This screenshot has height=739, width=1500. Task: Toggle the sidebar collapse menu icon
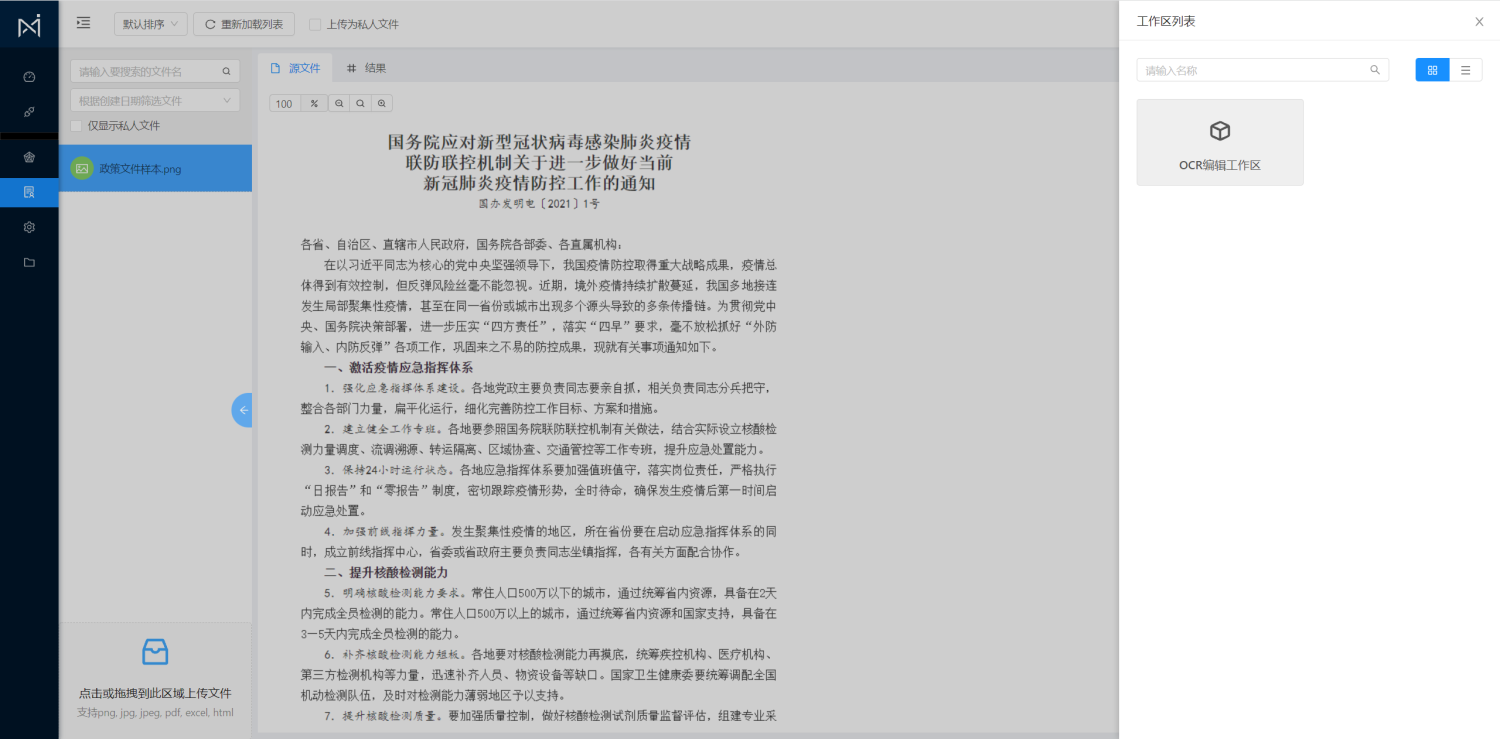[83, 23]
